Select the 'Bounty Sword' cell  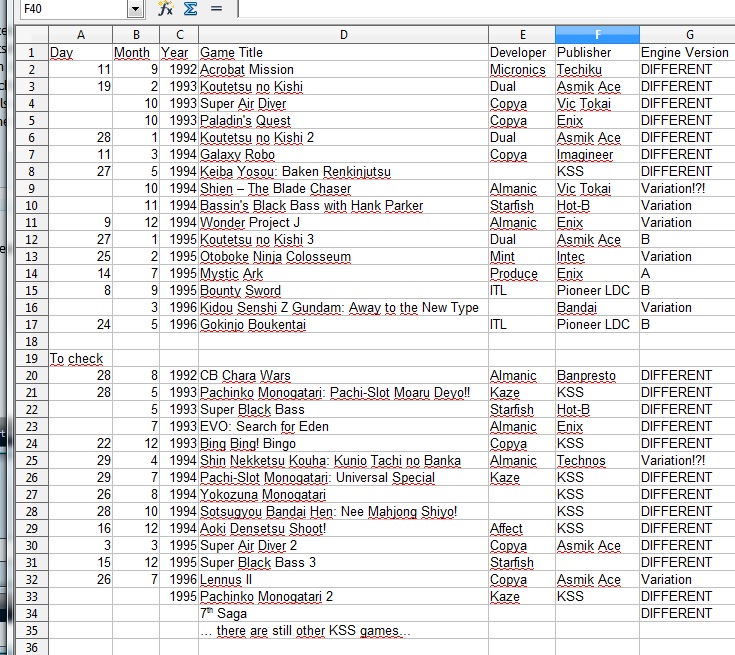(x=344, y=290)
